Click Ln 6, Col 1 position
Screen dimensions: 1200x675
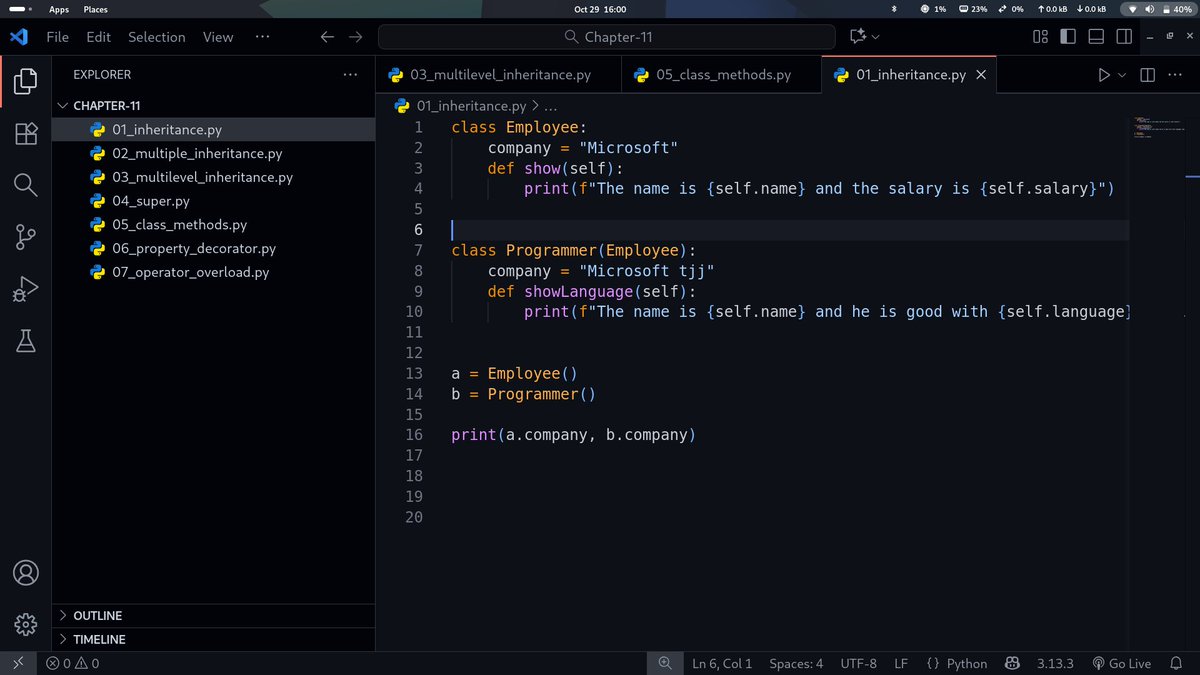(x=721, y=663)
